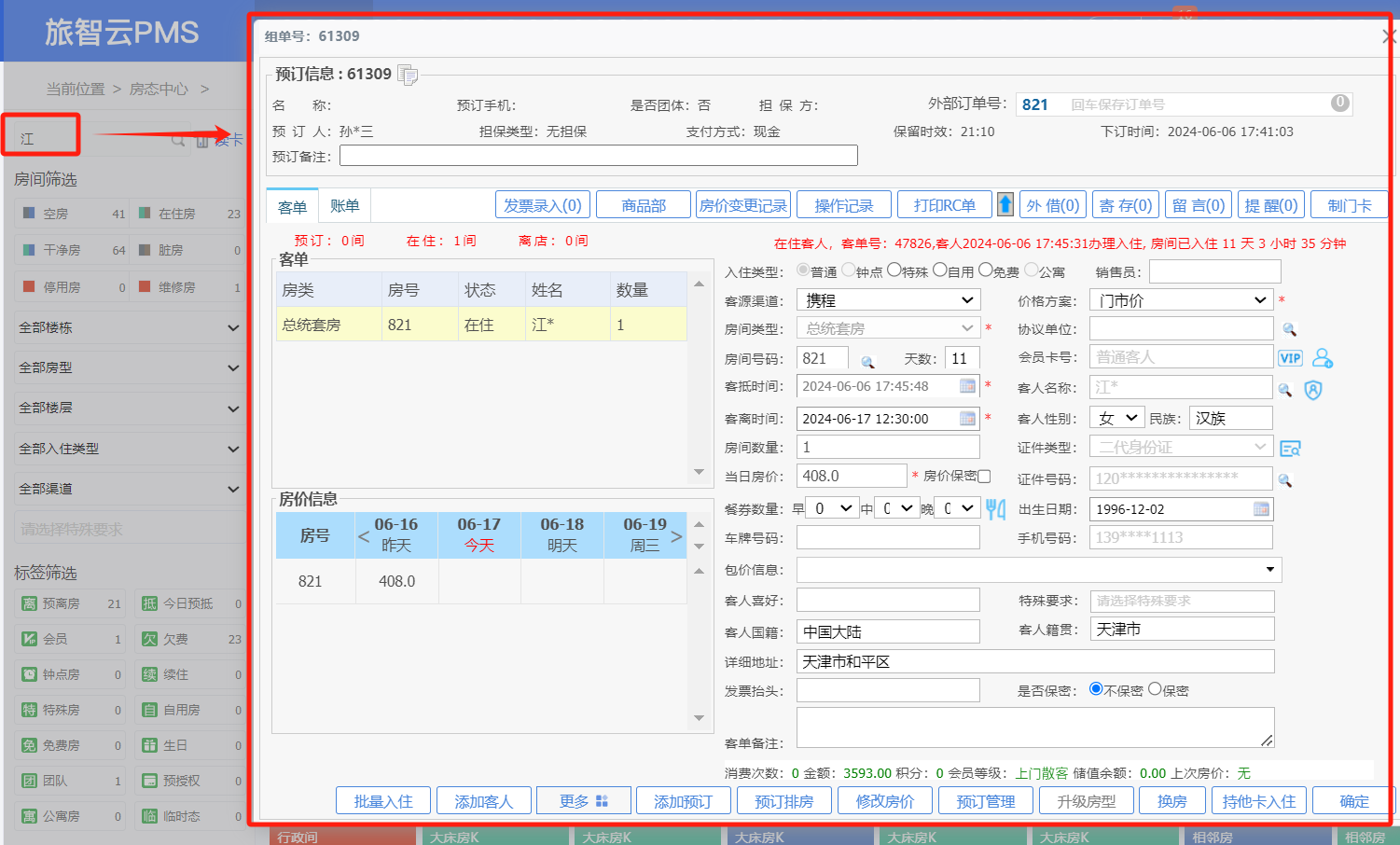The height and width of the screenshot is (845, 1400).
Task: Click the 预授权 card tag icon
Action: pyautogui.click(x=149, y=781)
